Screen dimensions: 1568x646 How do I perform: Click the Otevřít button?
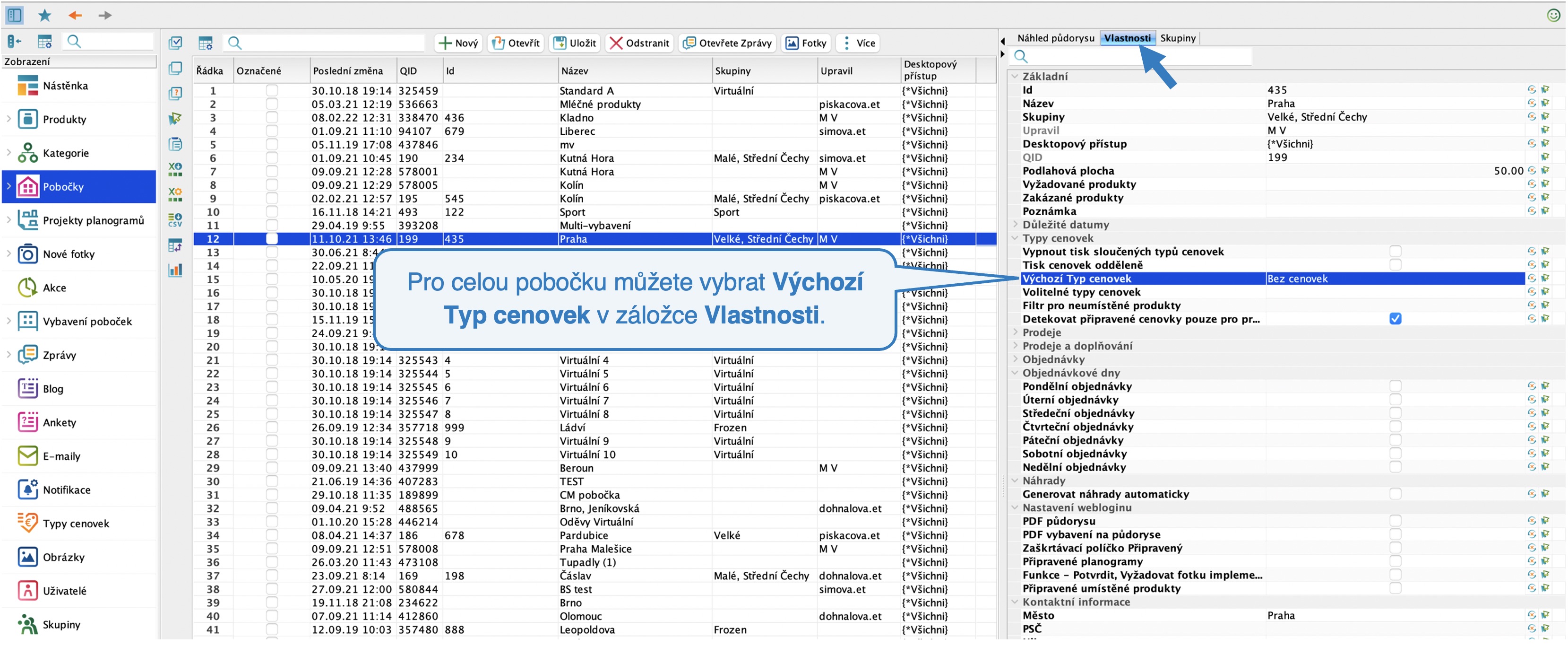pos(516,43)
